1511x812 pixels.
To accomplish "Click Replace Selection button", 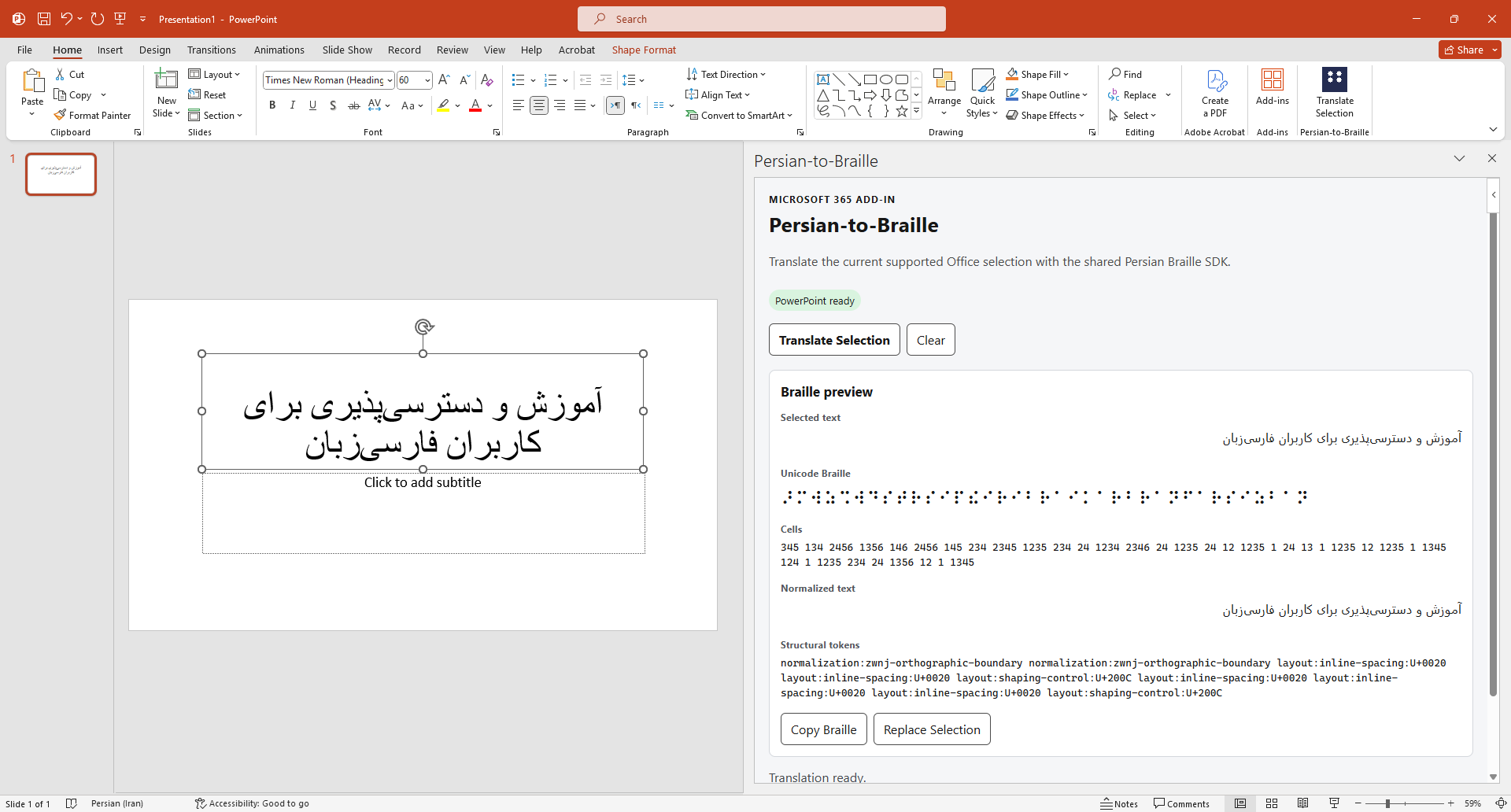I will (x=932, y=729).
